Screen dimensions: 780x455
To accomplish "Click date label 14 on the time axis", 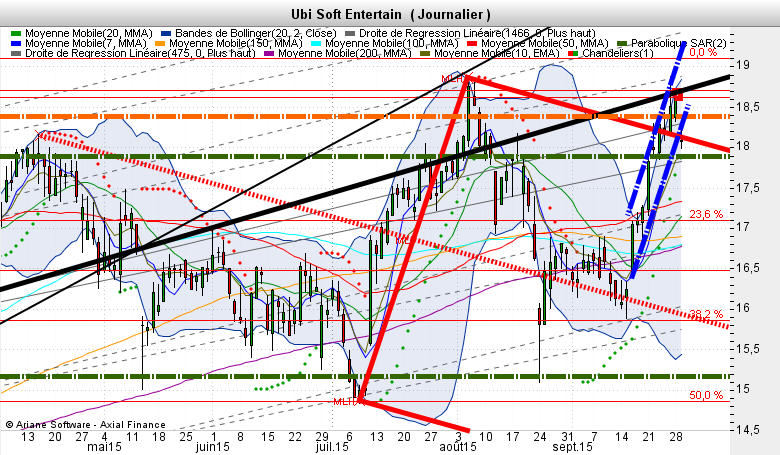I will pyautogui.click(x=621, y=437).
